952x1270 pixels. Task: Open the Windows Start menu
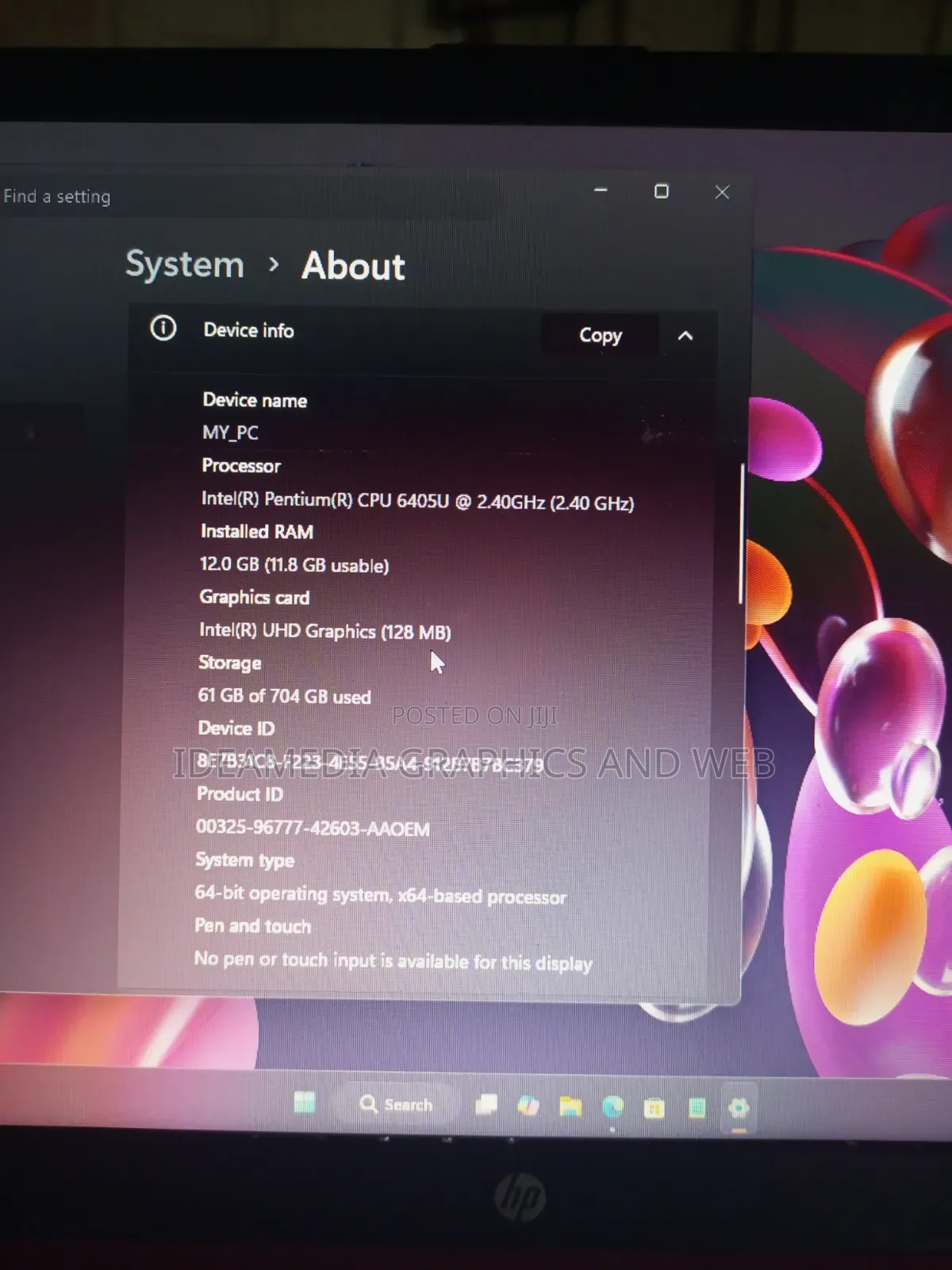point(305,1103)
